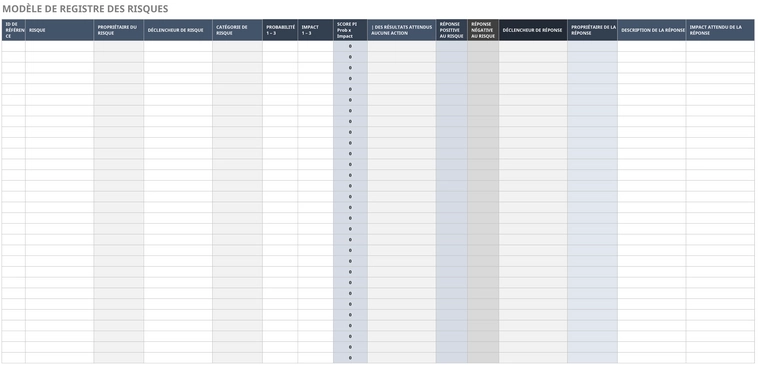
Task: Select the Réponse positive au risque header
Action: pyautogui.click(x=452, y=30)
